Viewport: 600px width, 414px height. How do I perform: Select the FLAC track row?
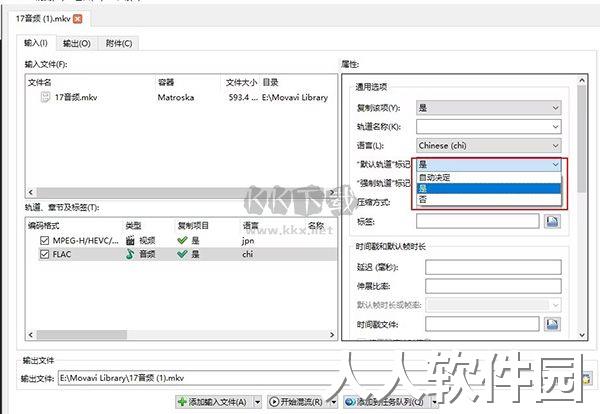click(188, 254)
